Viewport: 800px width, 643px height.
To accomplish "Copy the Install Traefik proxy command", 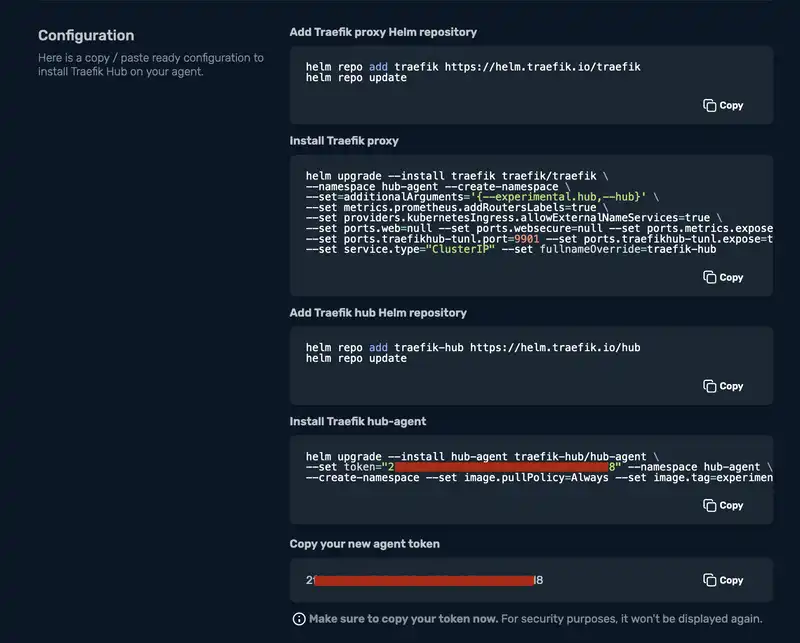I will pyautogui.click(x=722, y=277).
